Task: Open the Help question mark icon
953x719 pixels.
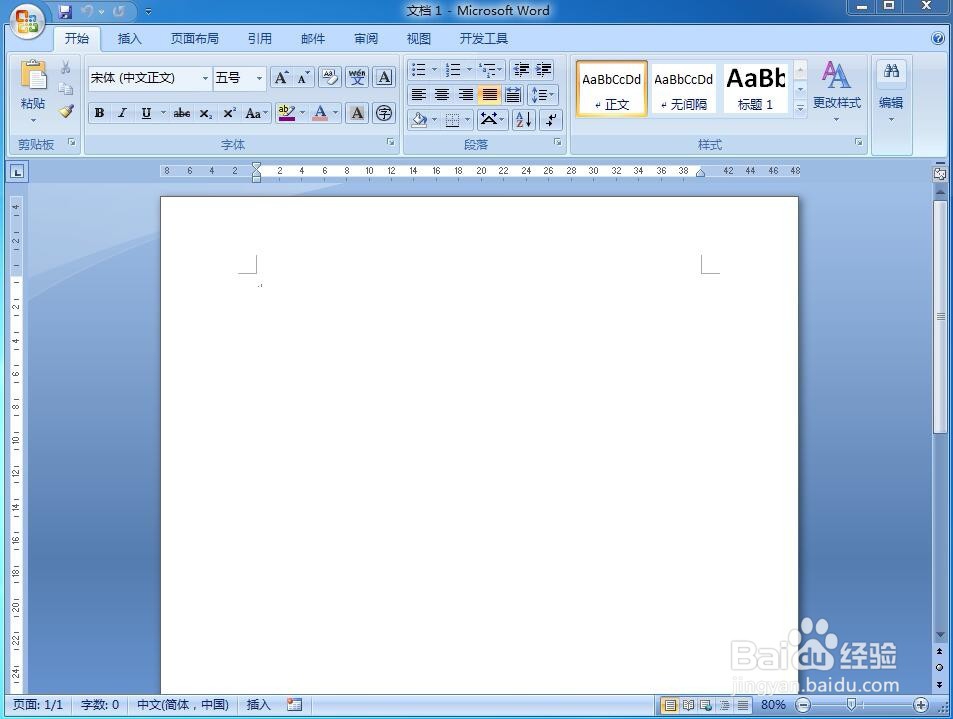Action: 937,38
